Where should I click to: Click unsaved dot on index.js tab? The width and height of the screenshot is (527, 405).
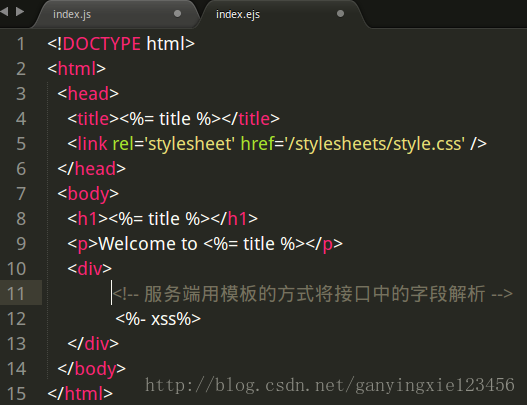pos(177,14)
